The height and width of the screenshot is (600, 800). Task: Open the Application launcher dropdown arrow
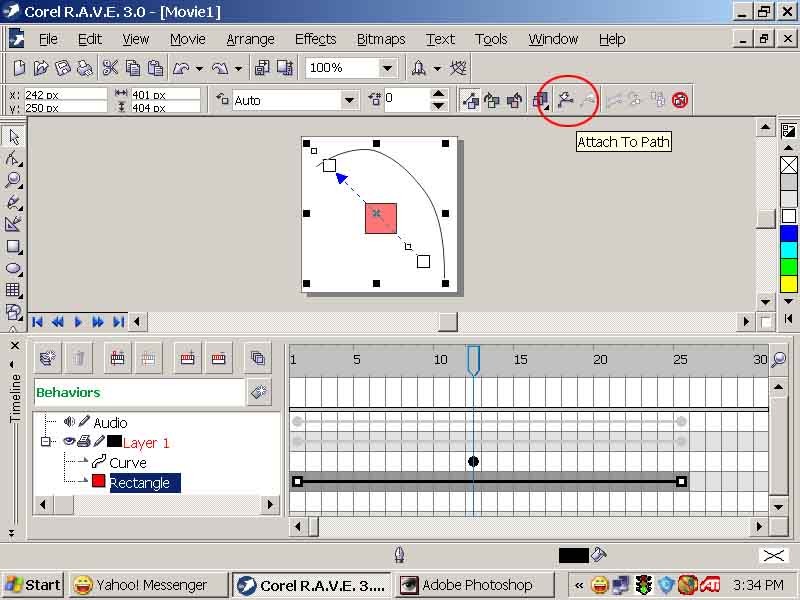pyautogui.click(x=437, y=68)
